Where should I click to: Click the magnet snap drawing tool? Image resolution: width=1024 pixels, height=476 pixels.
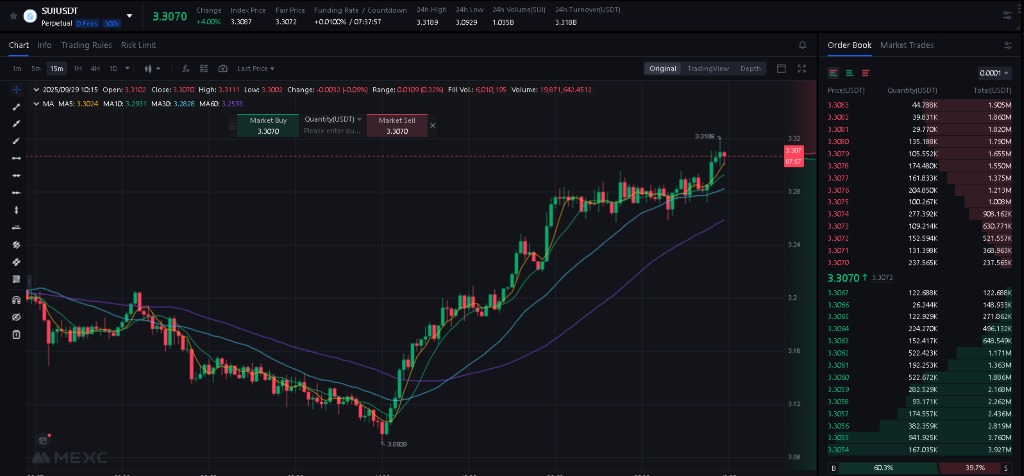[x=16, y=299]
